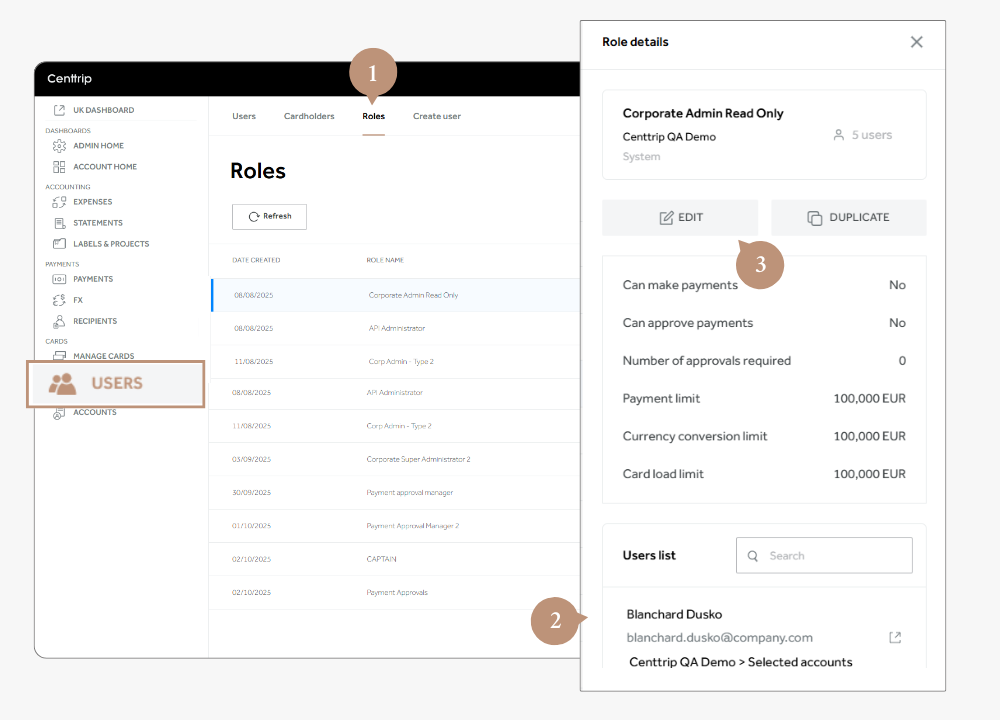Open Blanchard Dusko's profile via external link icon
This screenshot has width=1000, height=720.
click(894, 634)
